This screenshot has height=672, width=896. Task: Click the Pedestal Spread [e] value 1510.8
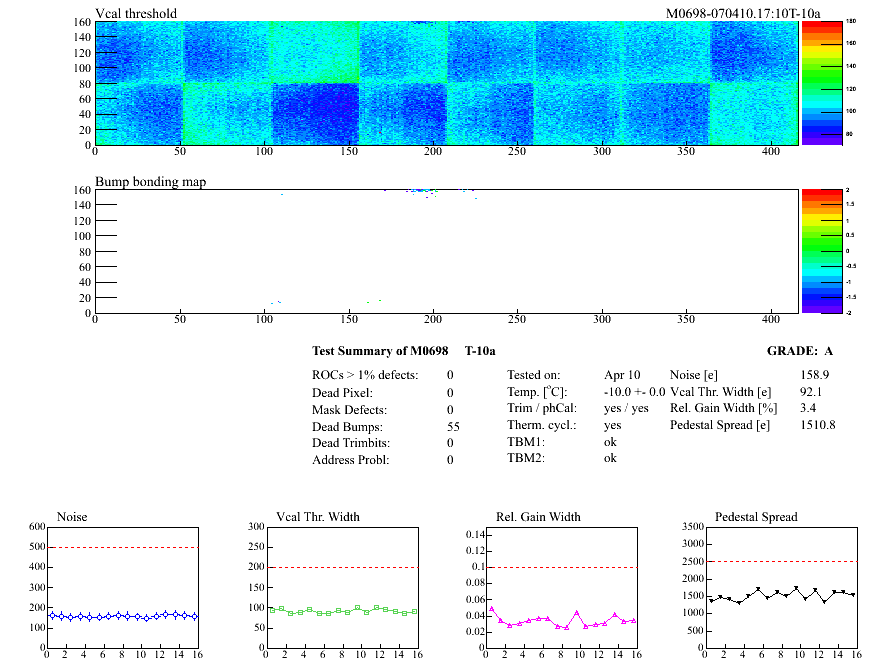click(x=818, y=425)
